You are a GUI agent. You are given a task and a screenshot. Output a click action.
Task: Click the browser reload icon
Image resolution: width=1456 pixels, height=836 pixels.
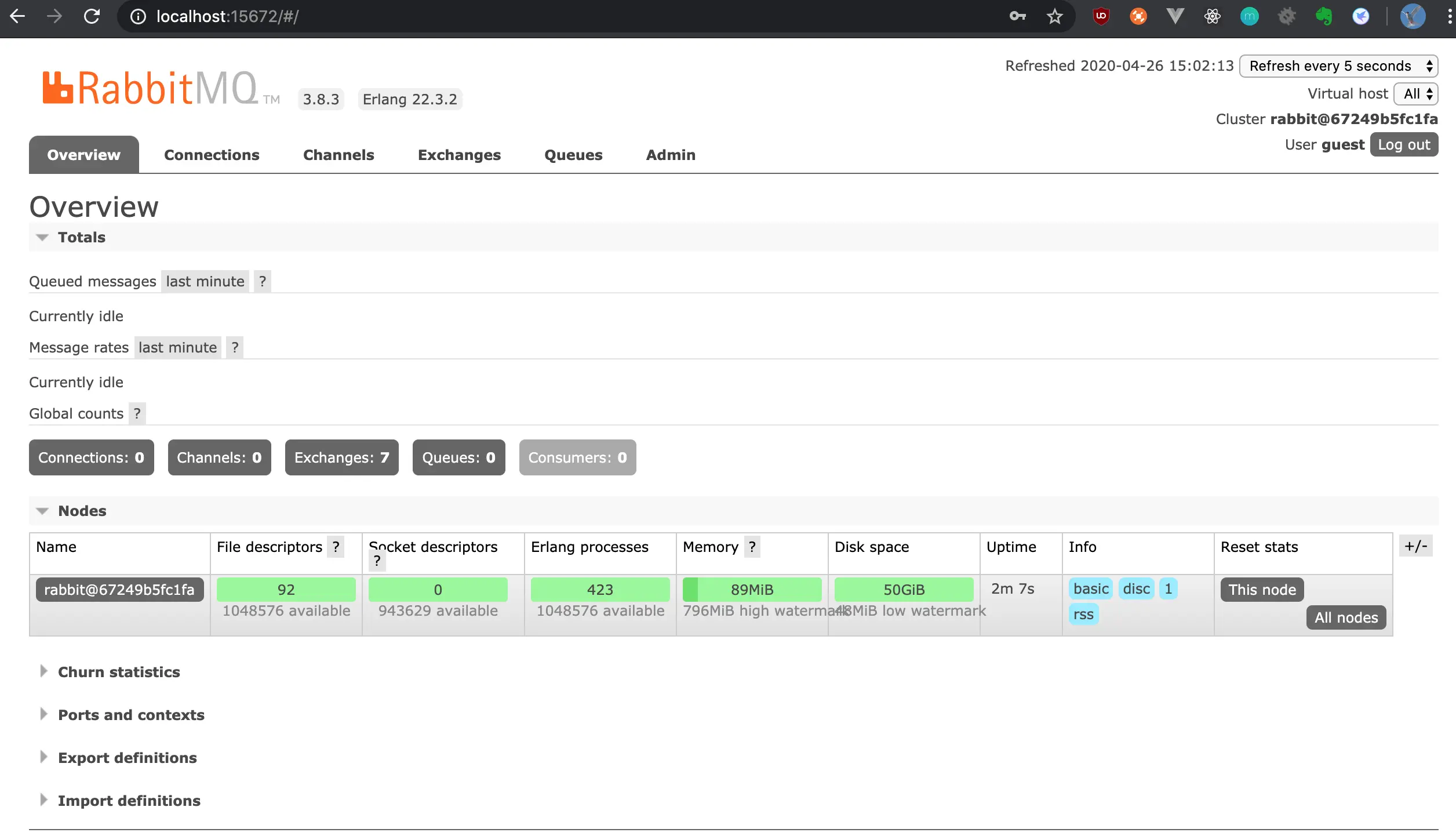pos(92,16)
